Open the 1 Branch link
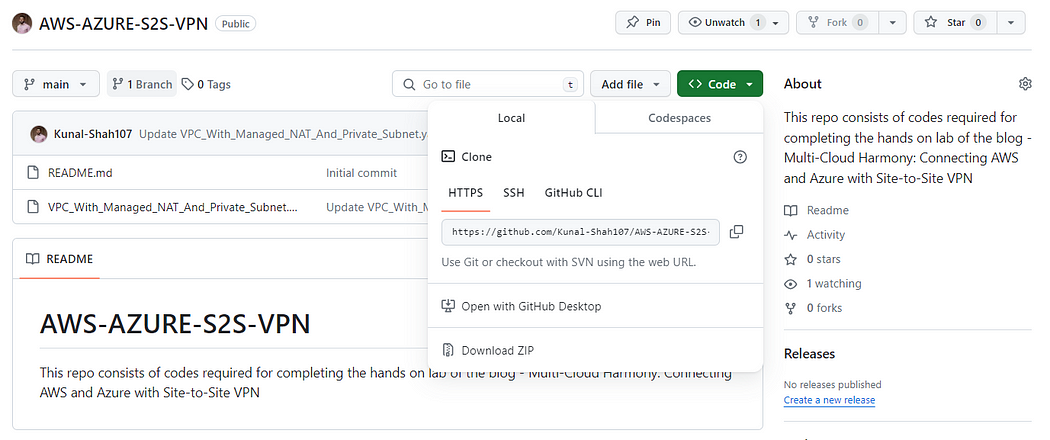 pyautogui.click(x=142, y=84)
